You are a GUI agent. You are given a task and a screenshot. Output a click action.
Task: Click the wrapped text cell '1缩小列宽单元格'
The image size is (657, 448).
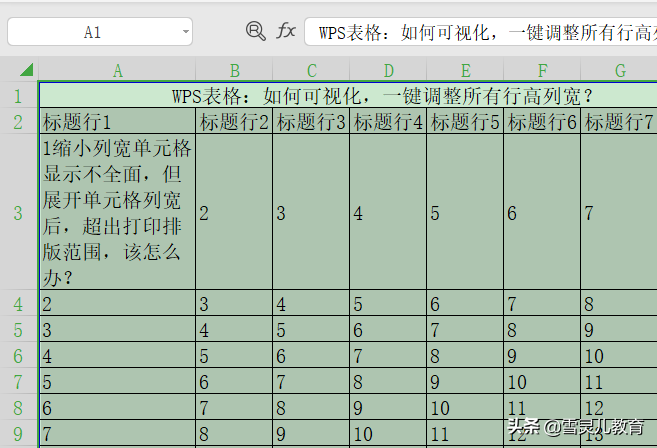(118, 212)
